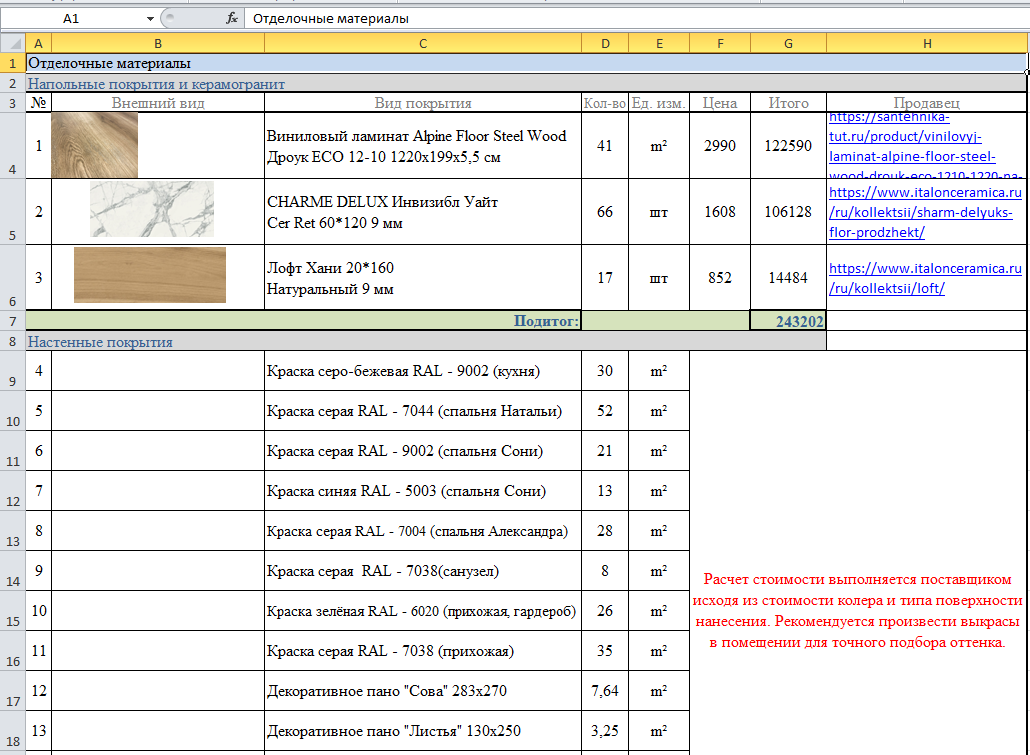The image size is (1030, 755).
Task: Select the 'Отделочные материалы' title cell
Action: coord(526,64)
